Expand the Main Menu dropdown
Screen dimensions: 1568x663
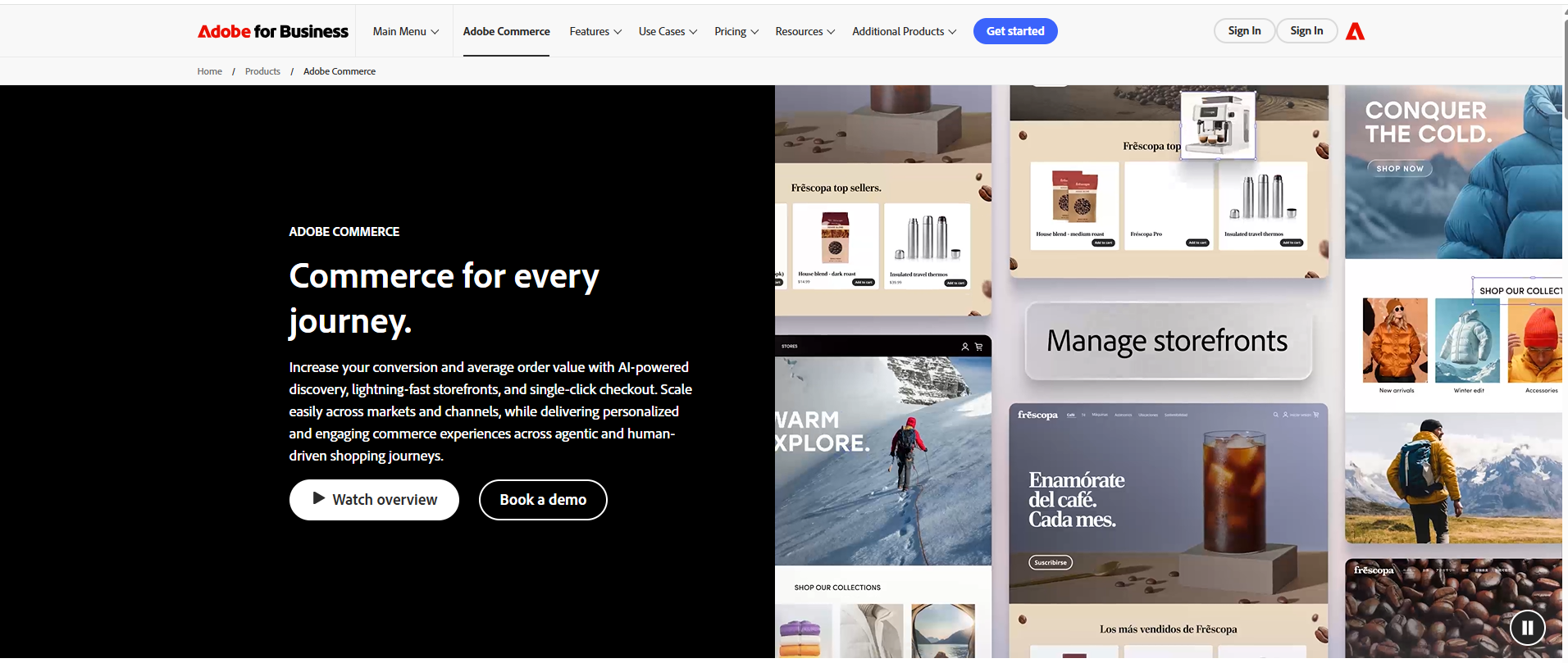(x=406, y=31)
